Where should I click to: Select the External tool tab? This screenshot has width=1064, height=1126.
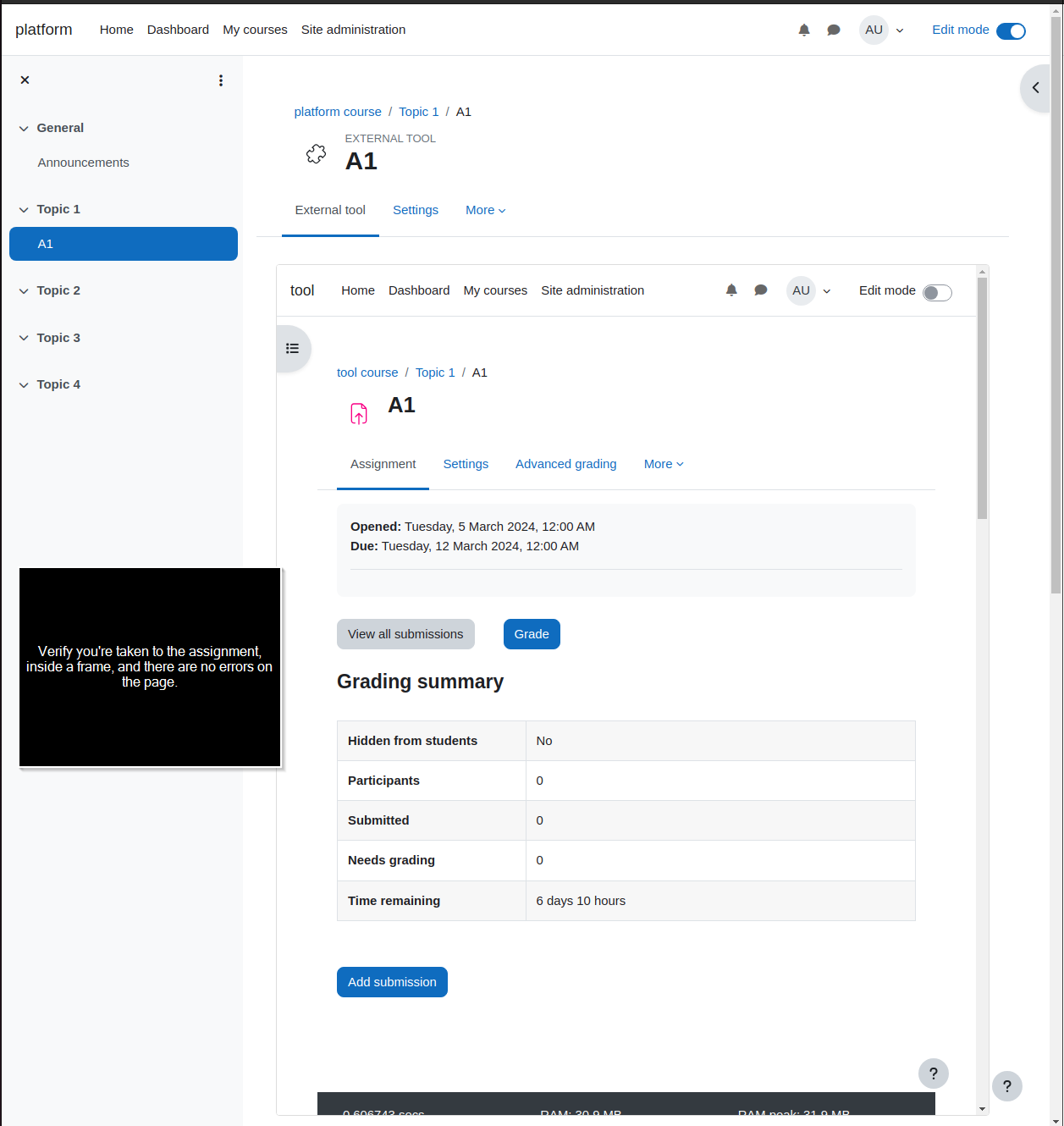tap(330, 210)
